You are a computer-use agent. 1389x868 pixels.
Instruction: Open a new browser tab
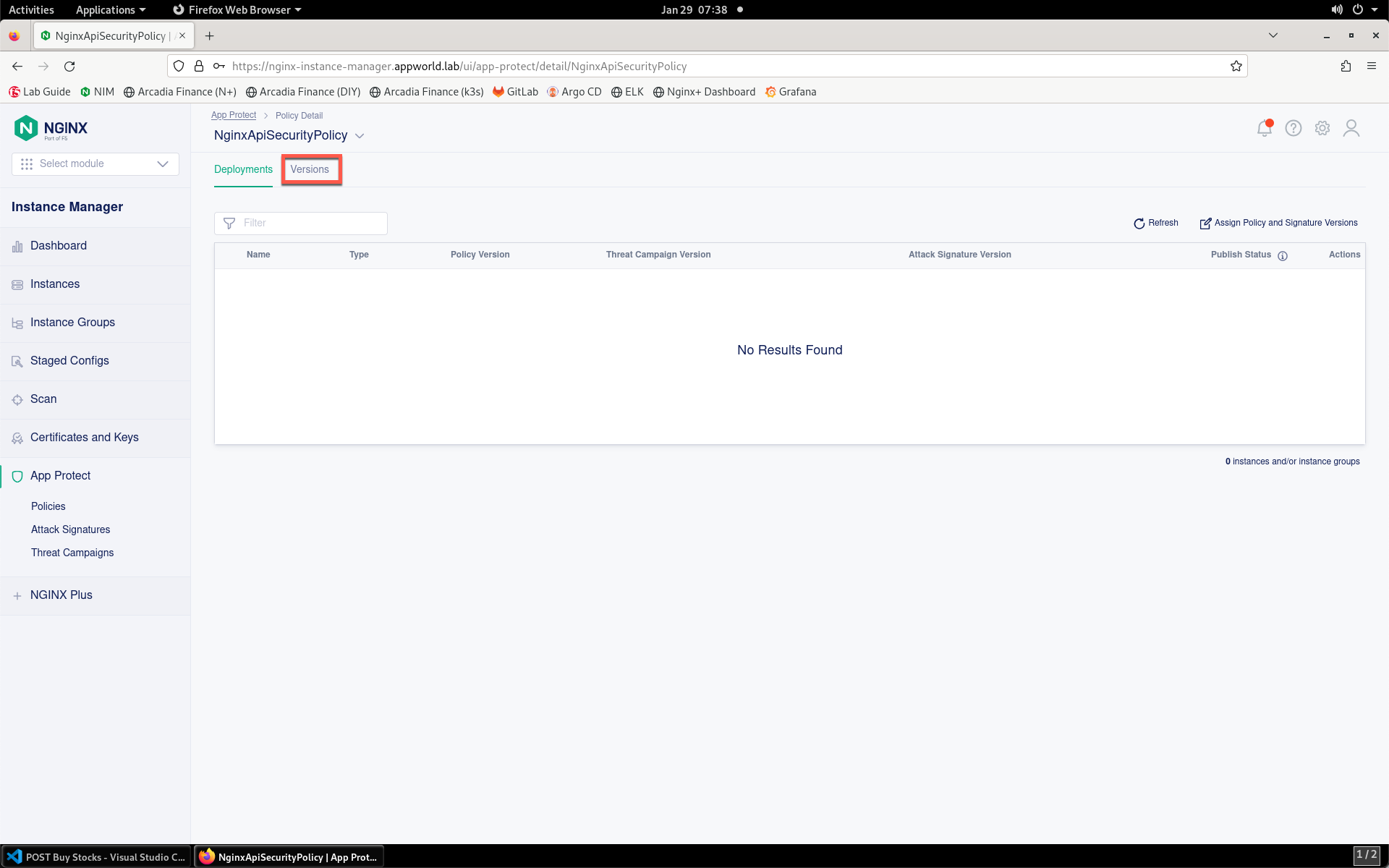pyautogui.click(x=210, y=35)
